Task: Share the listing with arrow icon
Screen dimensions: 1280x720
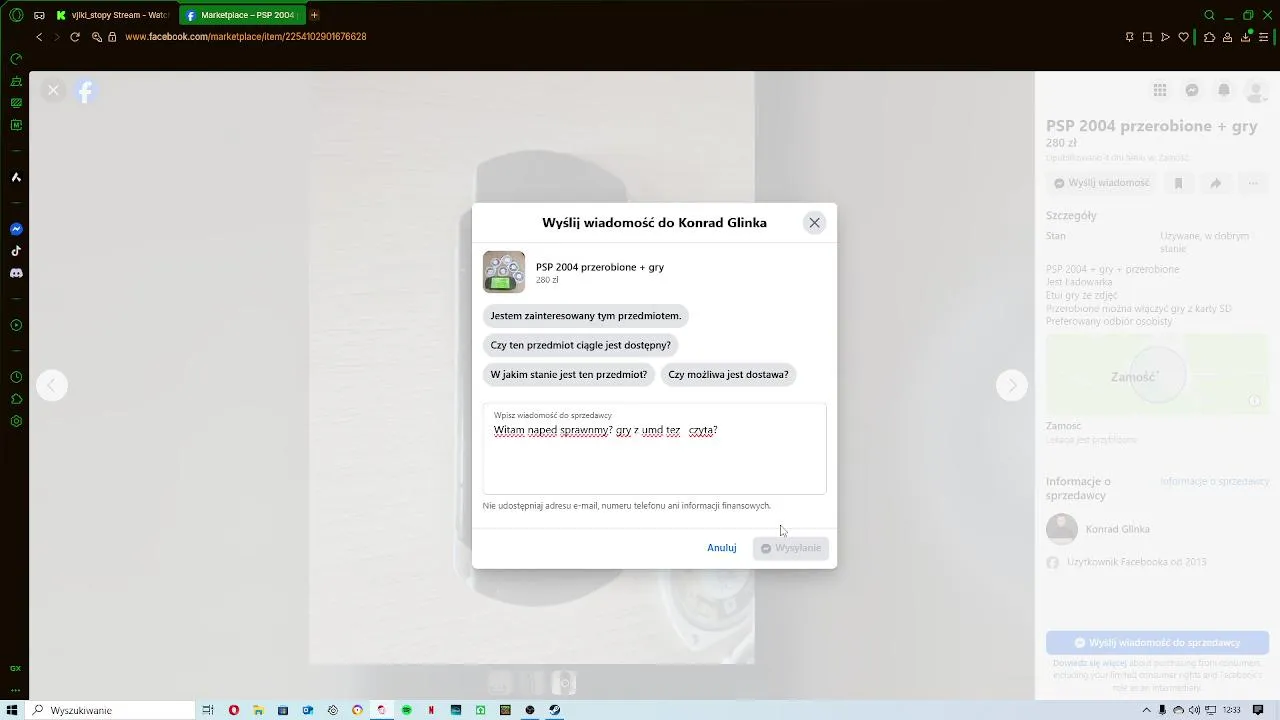Action: click(1215, 183)
